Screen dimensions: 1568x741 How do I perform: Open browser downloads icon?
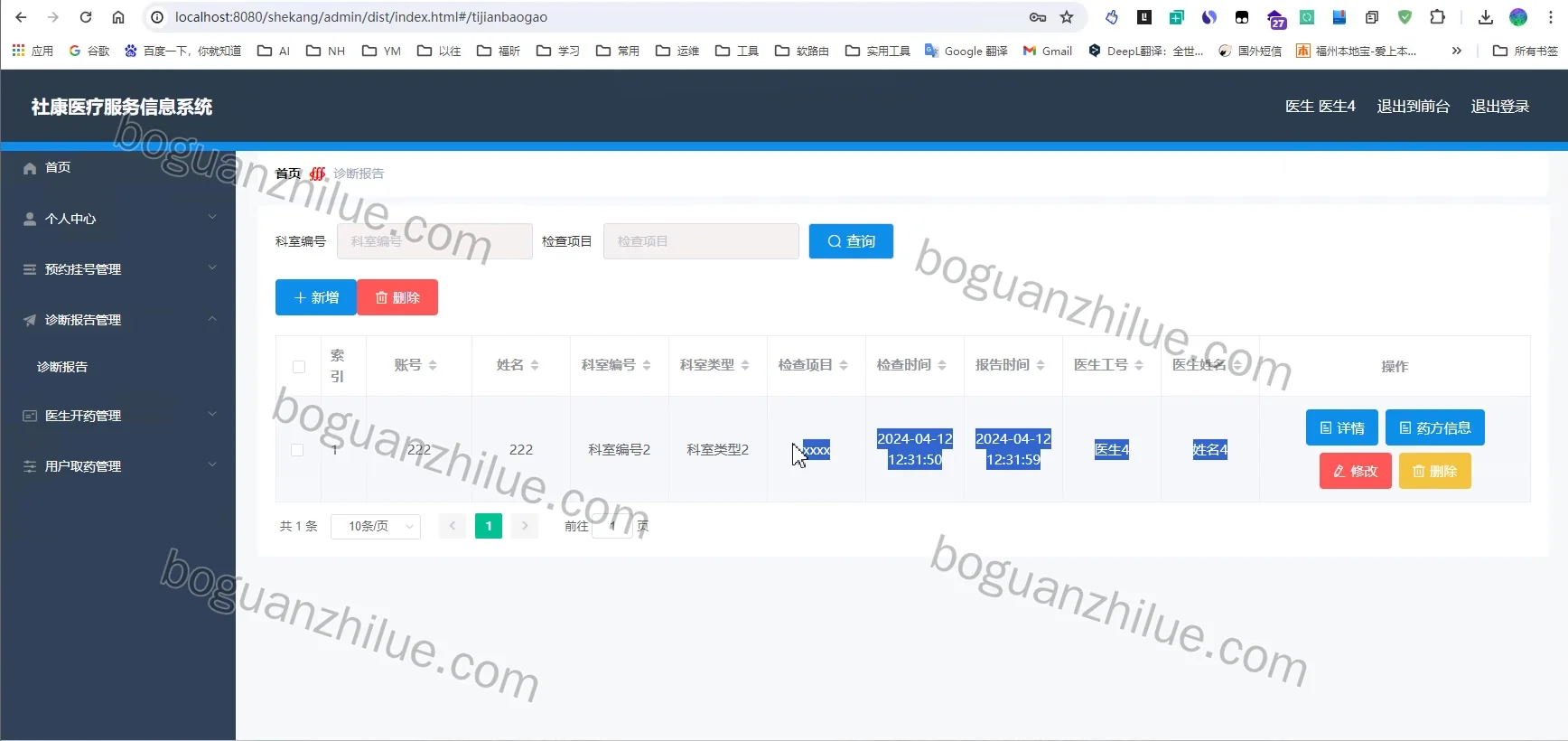pos(1486,17)
